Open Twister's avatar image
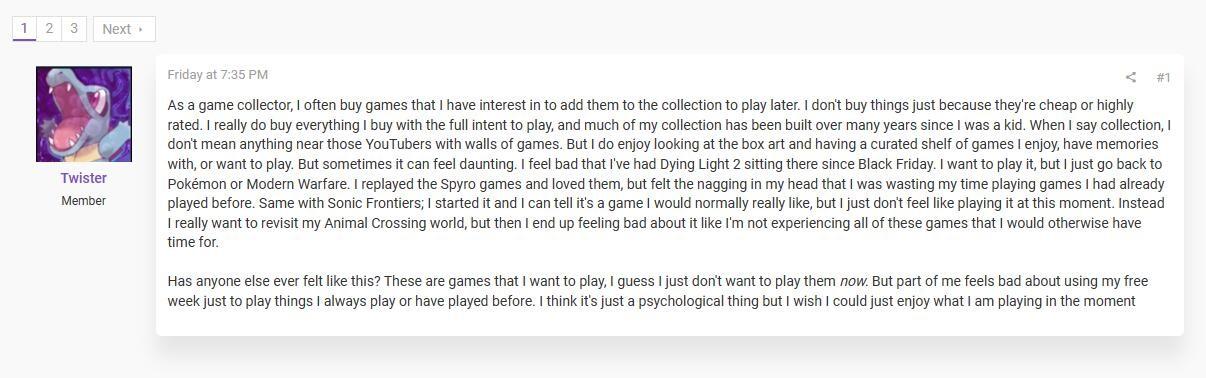Screen dimensions: 1206x378 [x=84, y=114]
